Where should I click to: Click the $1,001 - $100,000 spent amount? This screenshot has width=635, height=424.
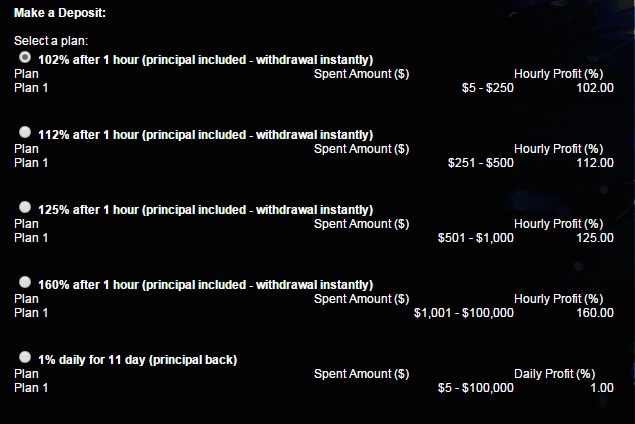[x=464, y=313]
